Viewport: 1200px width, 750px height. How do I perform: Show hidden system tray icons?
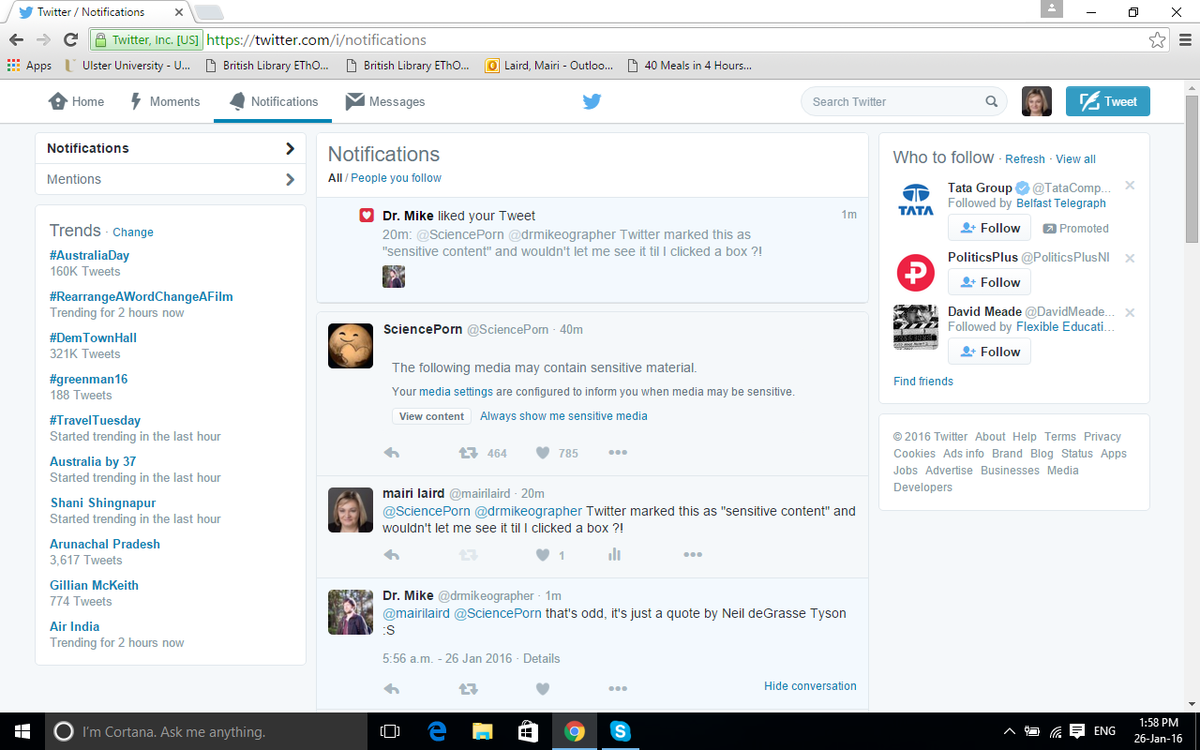tap(1009, 731)
